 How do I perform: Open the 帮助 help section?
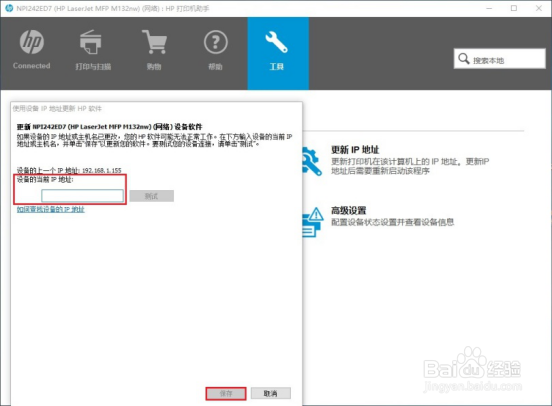(x=215, y=50)
